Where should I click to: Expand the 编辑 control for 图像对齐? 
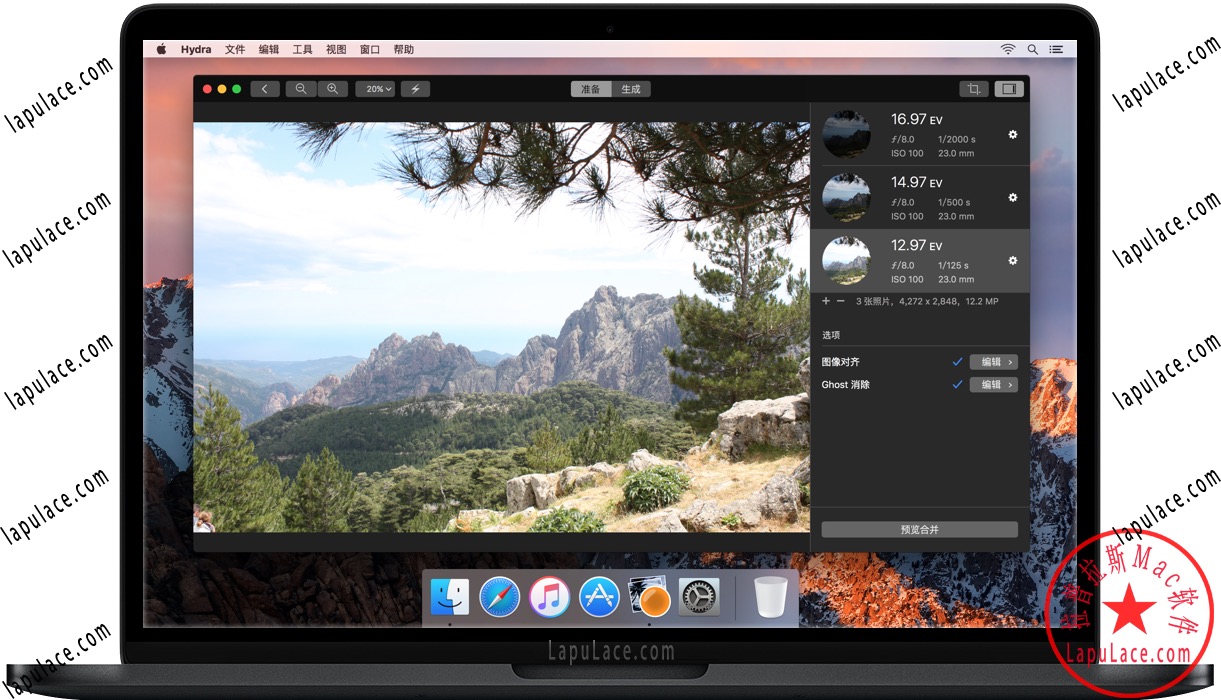click(993, 361)
